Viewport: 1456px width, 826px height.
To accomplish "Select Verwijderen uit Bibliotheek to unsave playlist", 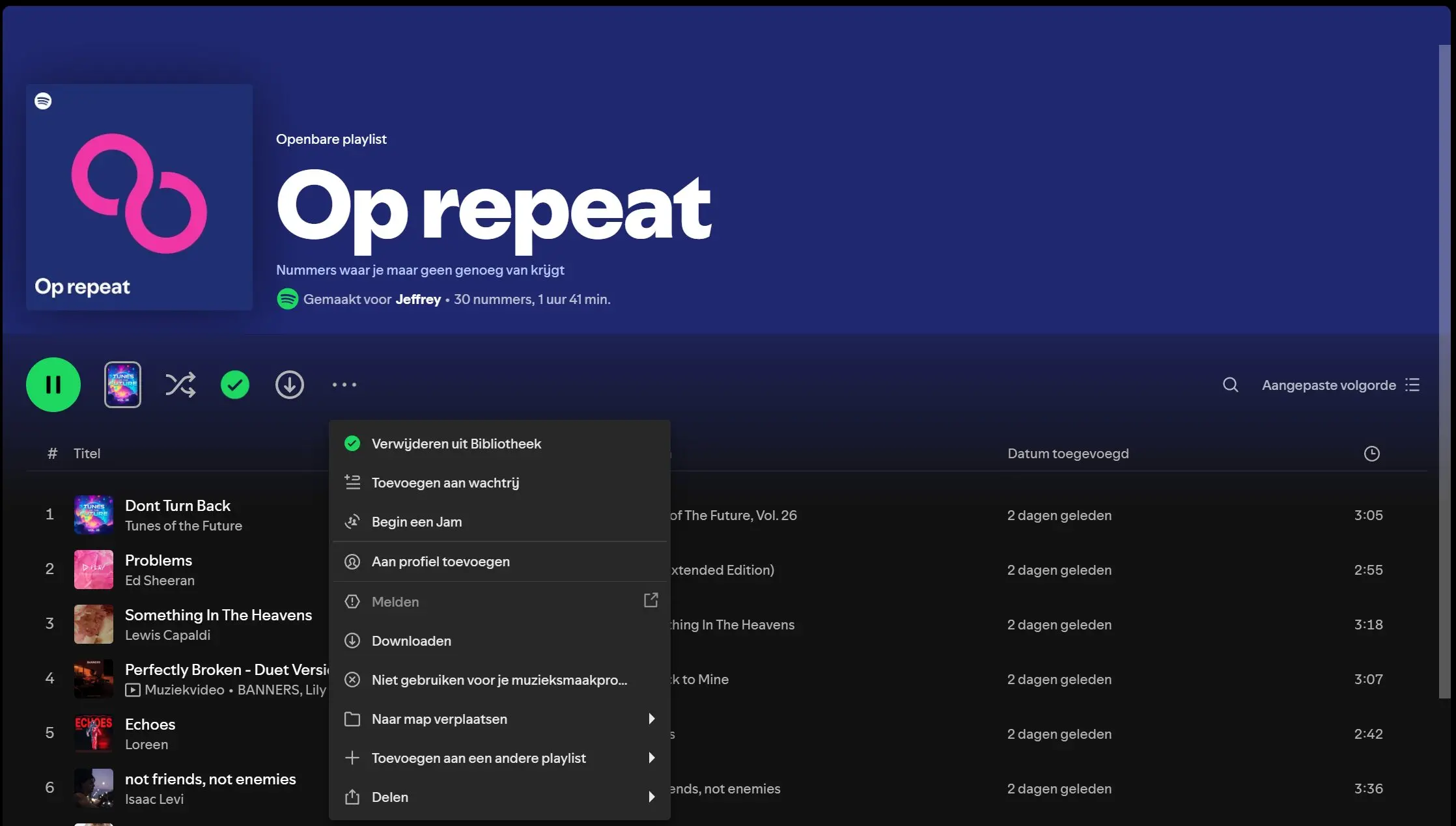I will [x=456, y=443].
